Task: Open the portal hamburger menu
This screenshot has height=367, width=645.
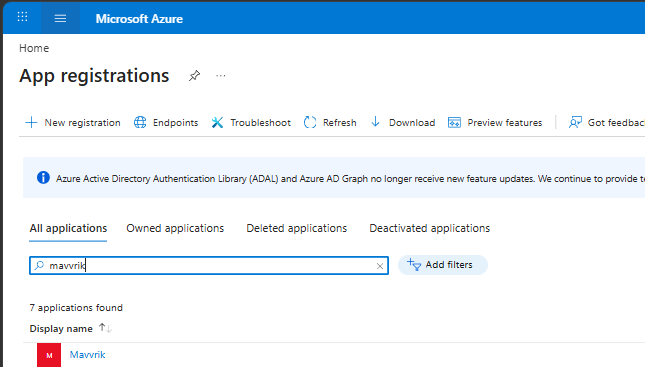Action: tap(60, 18)
